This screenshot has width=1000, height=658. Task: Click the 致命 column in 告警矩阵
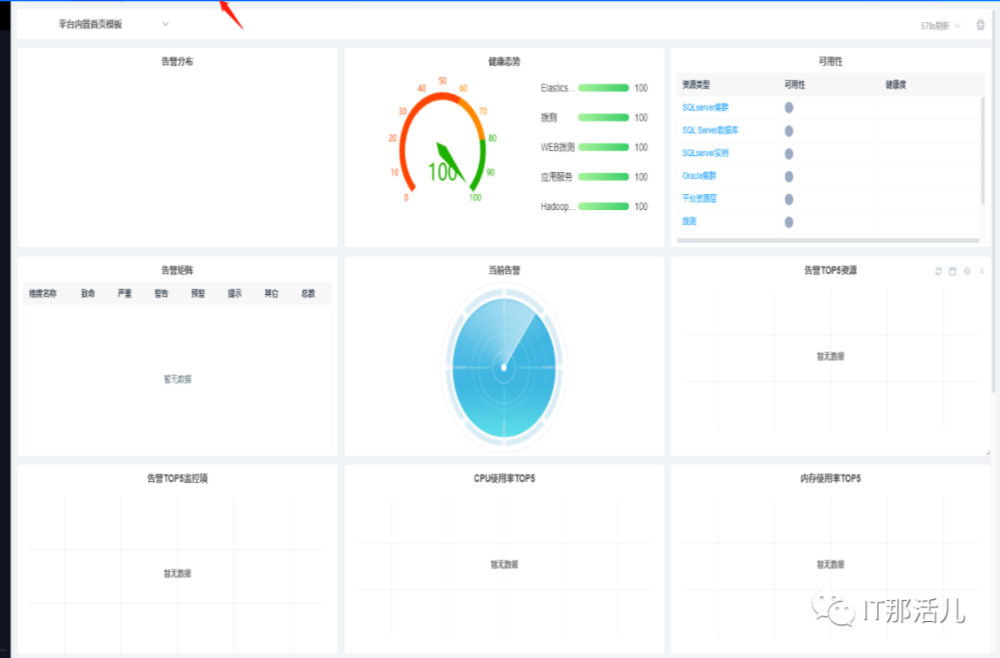88,293
